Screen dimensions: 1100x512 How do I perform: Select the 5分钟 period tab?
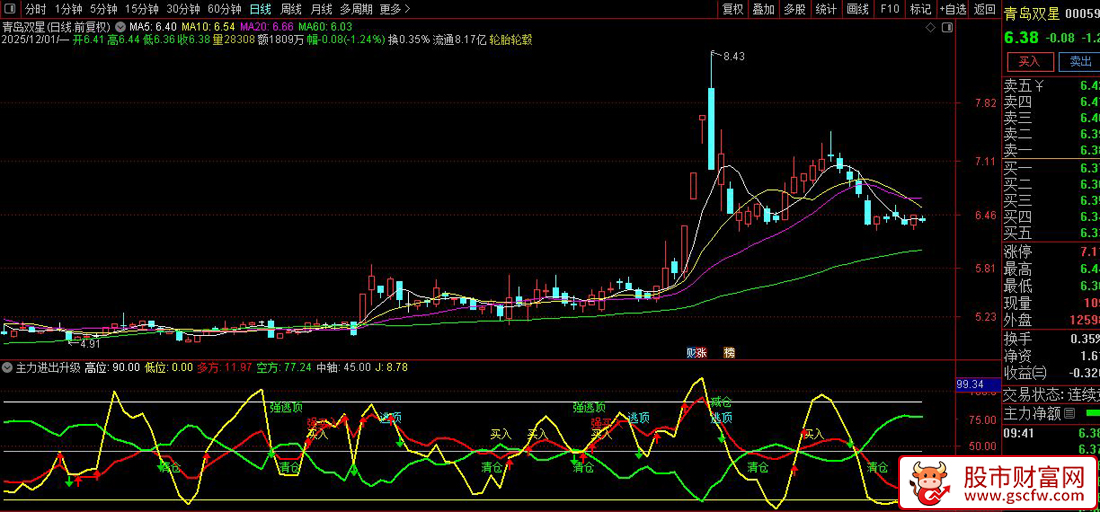pos(103,9)
